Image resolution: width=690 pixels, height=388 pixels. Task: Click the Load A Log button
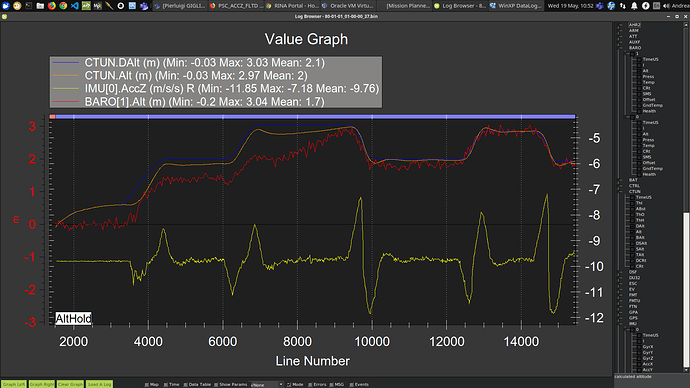click(x=99, y=384)
